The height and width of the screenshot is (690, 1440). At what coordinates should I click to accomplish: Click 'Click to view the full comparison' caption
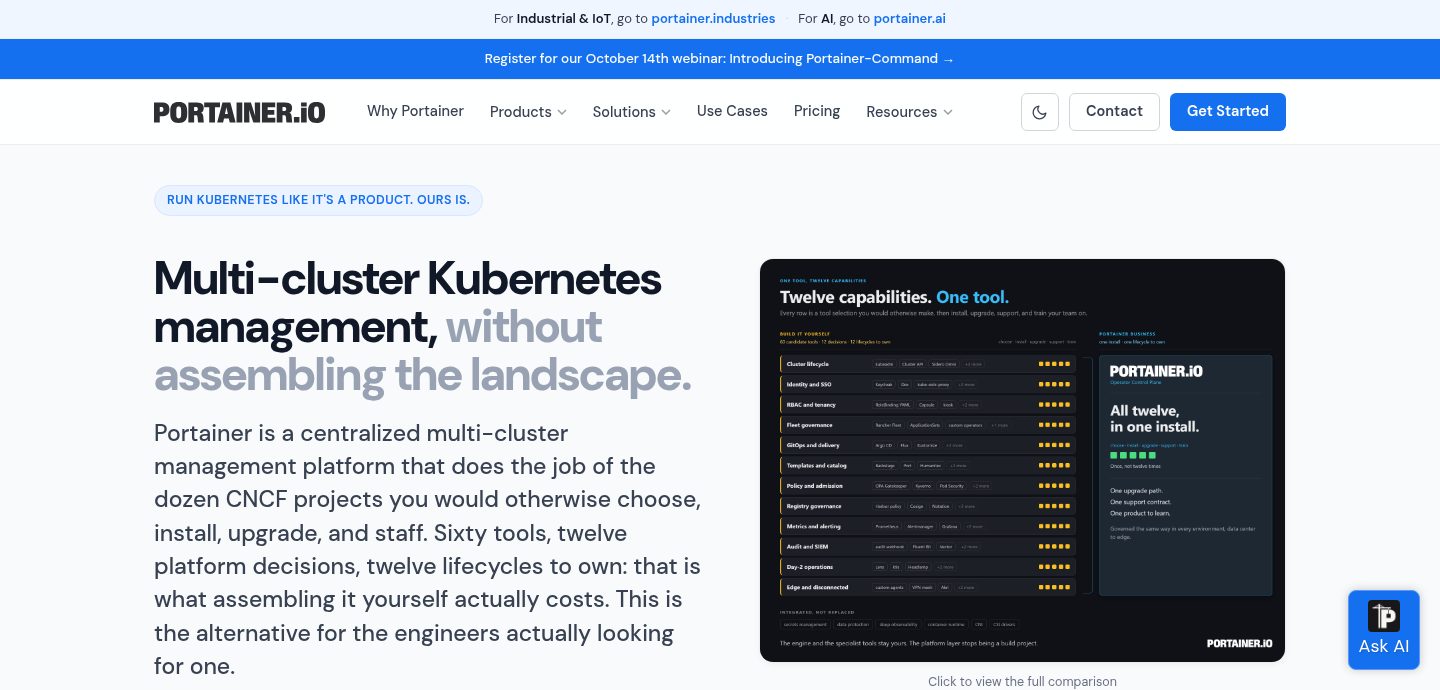tap(1022, 682)
